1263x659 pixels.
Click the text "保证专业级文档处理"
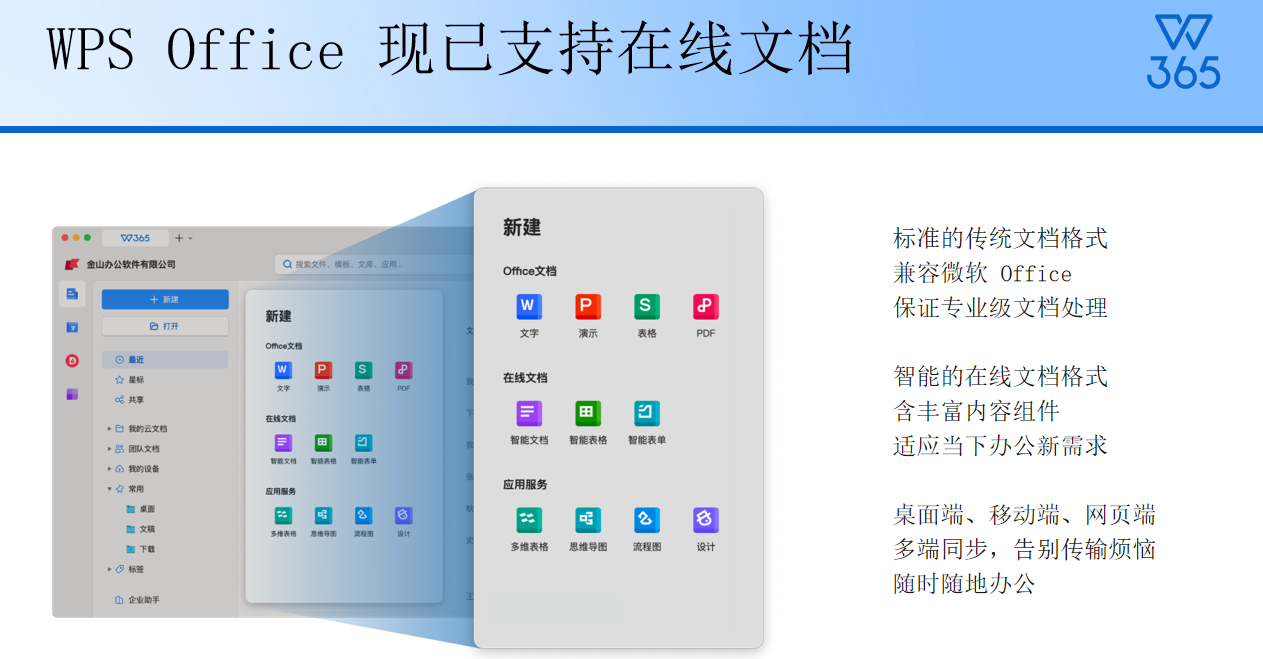(1000, 308)
